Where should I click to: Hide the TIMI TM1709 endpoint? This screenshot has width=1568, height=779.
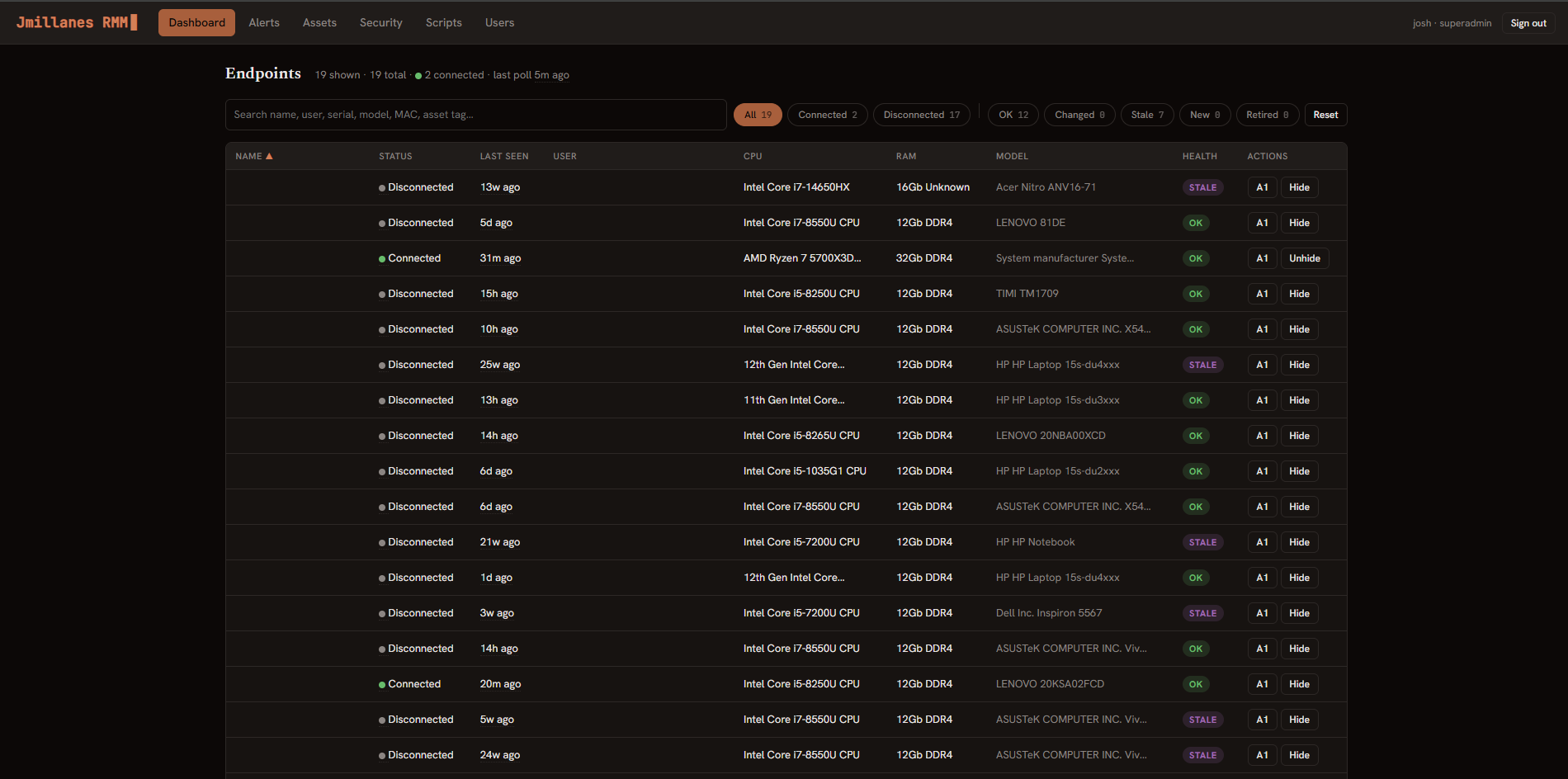1299,294
